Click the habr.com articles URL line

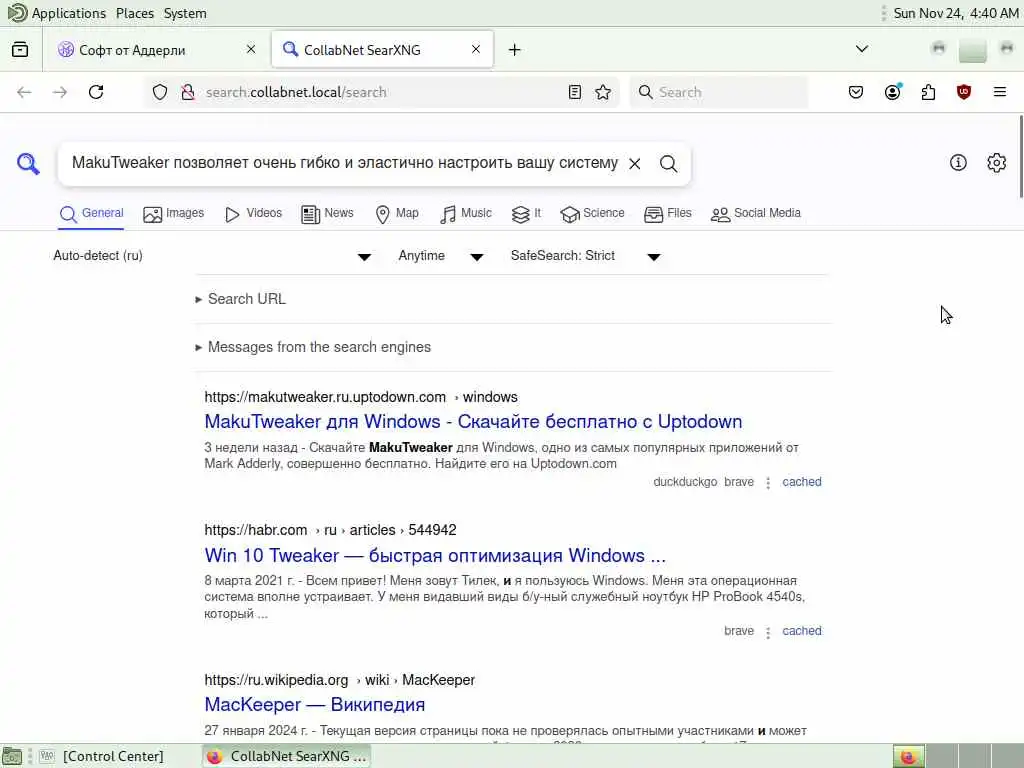coord(330,530)
